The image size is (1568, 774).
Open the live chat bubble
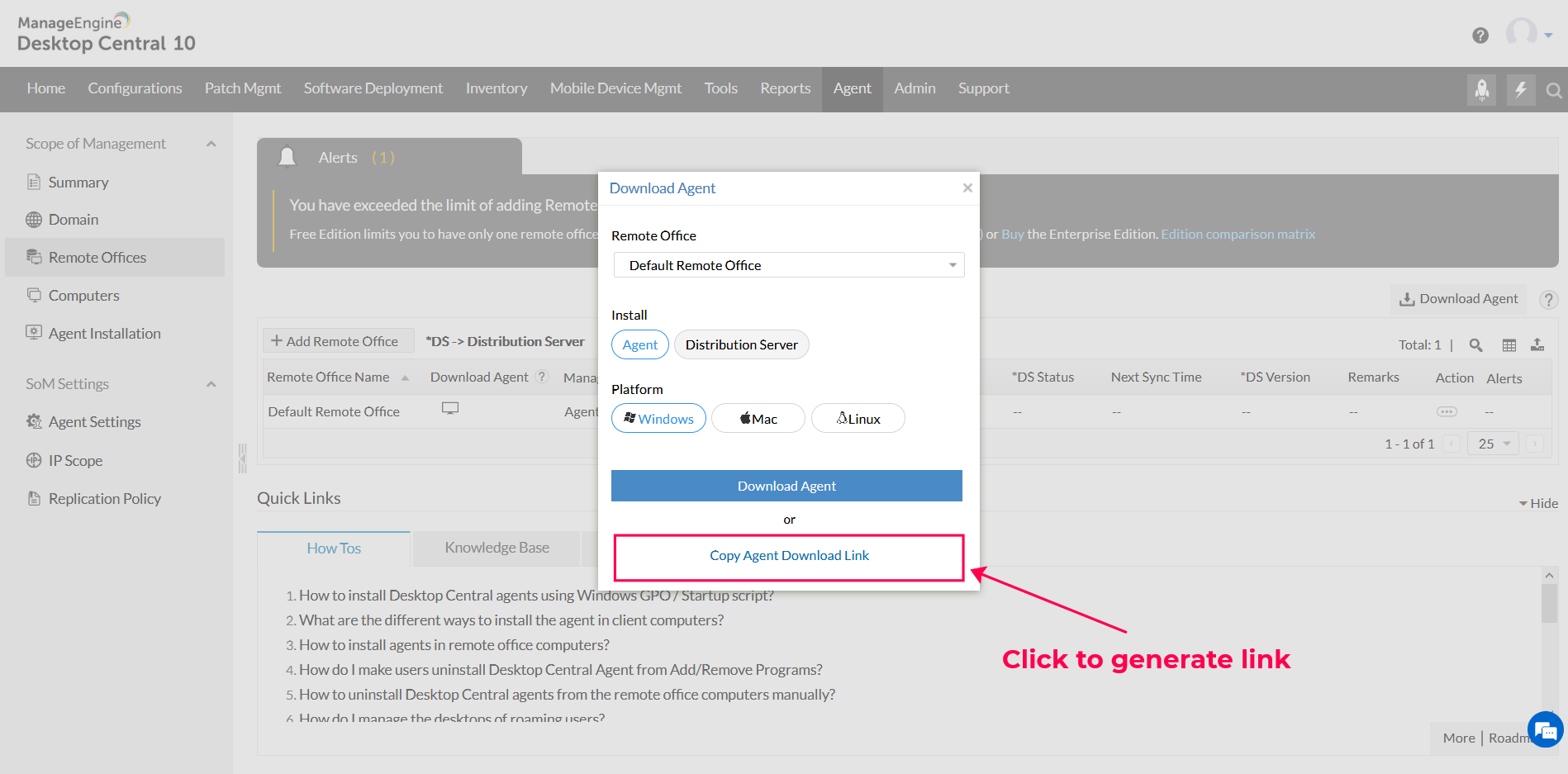click(x=1546, y=730)
